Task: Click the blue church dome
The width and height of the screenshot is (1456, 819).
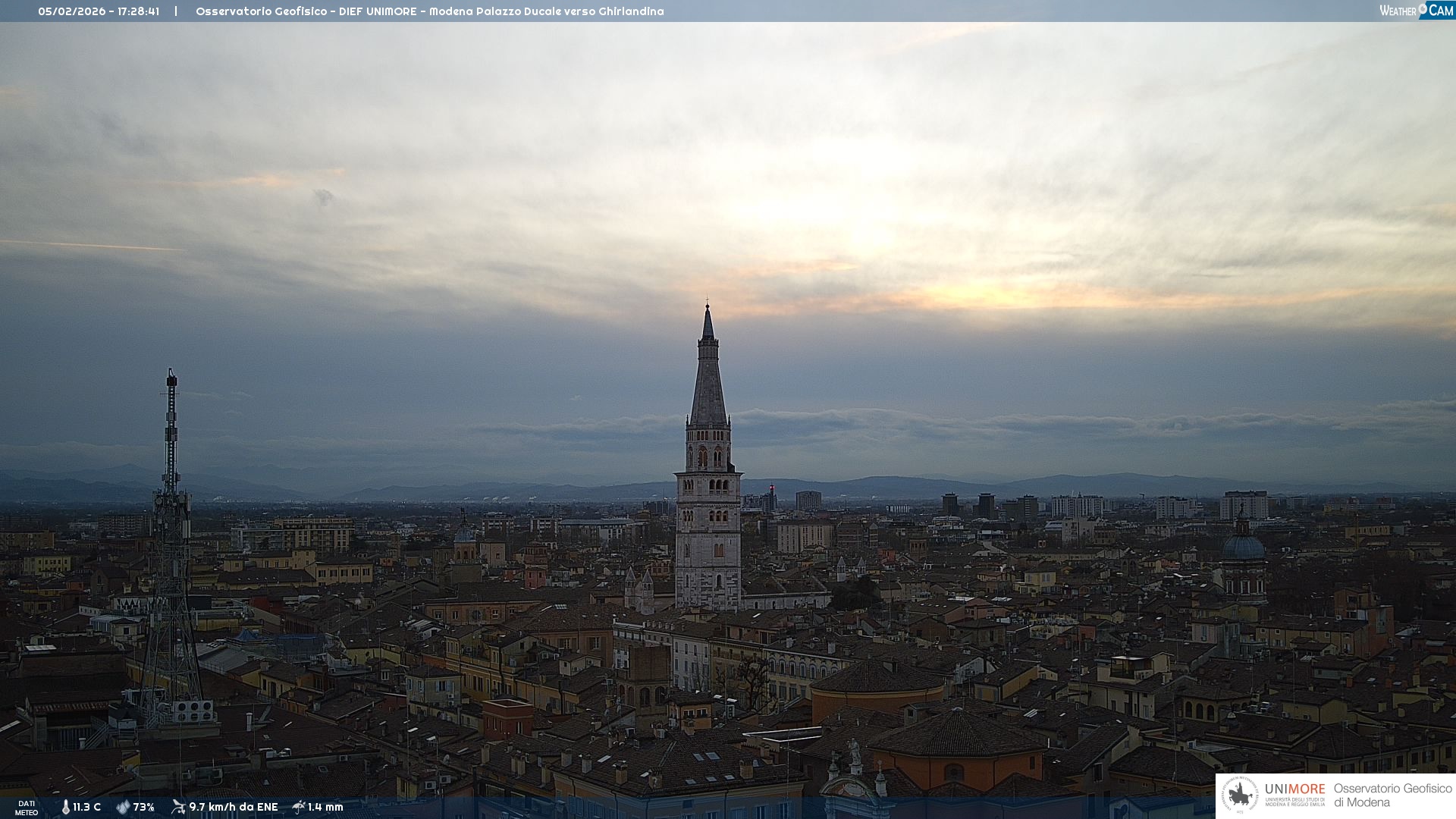Action: click(x=1243, y=547)
